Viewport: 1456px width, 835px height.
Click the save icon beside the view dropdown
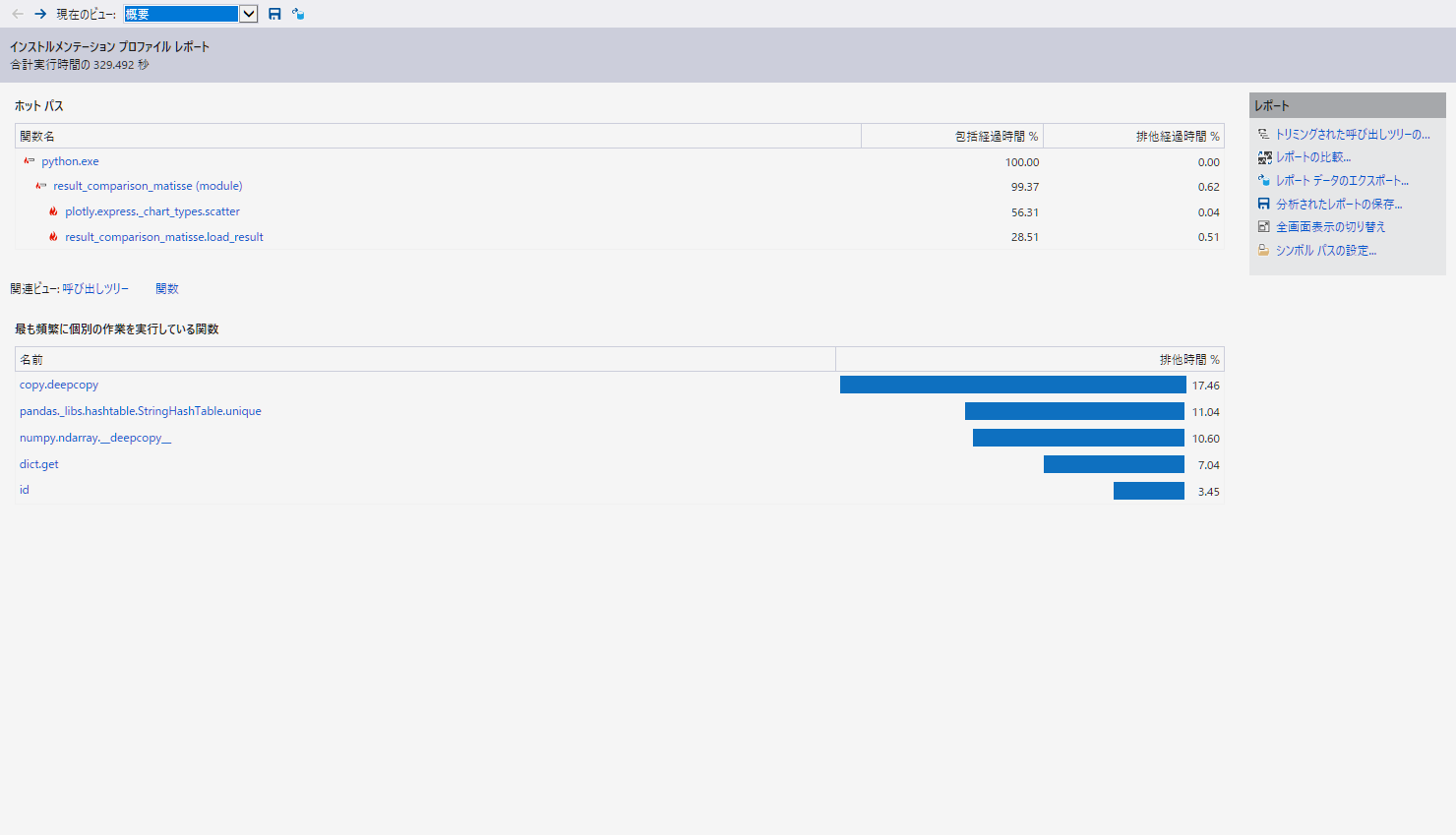[274, 14]
